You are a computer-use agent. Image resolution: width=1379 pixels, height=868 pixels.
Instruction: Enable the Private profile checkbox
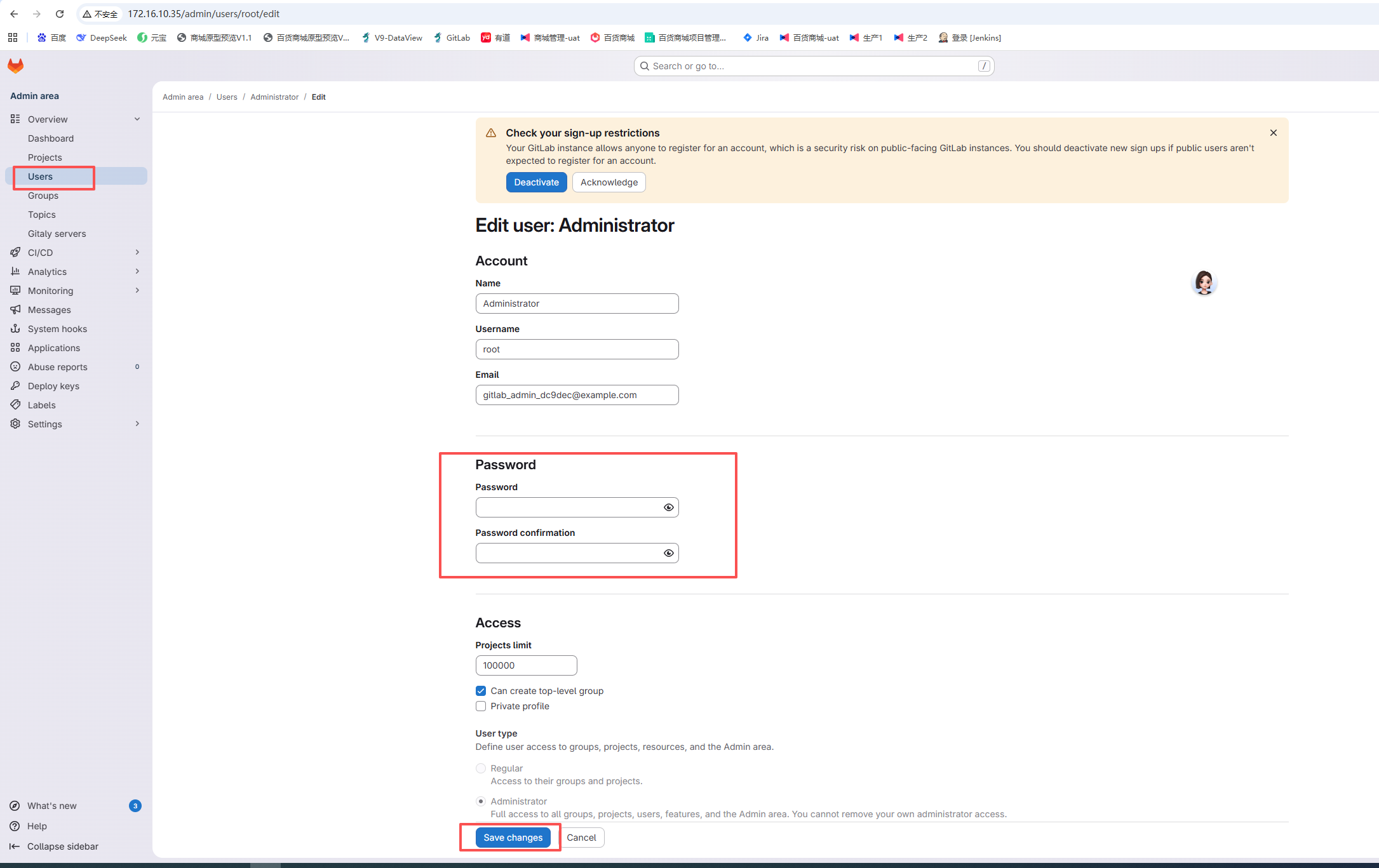[x=481, y=706]
